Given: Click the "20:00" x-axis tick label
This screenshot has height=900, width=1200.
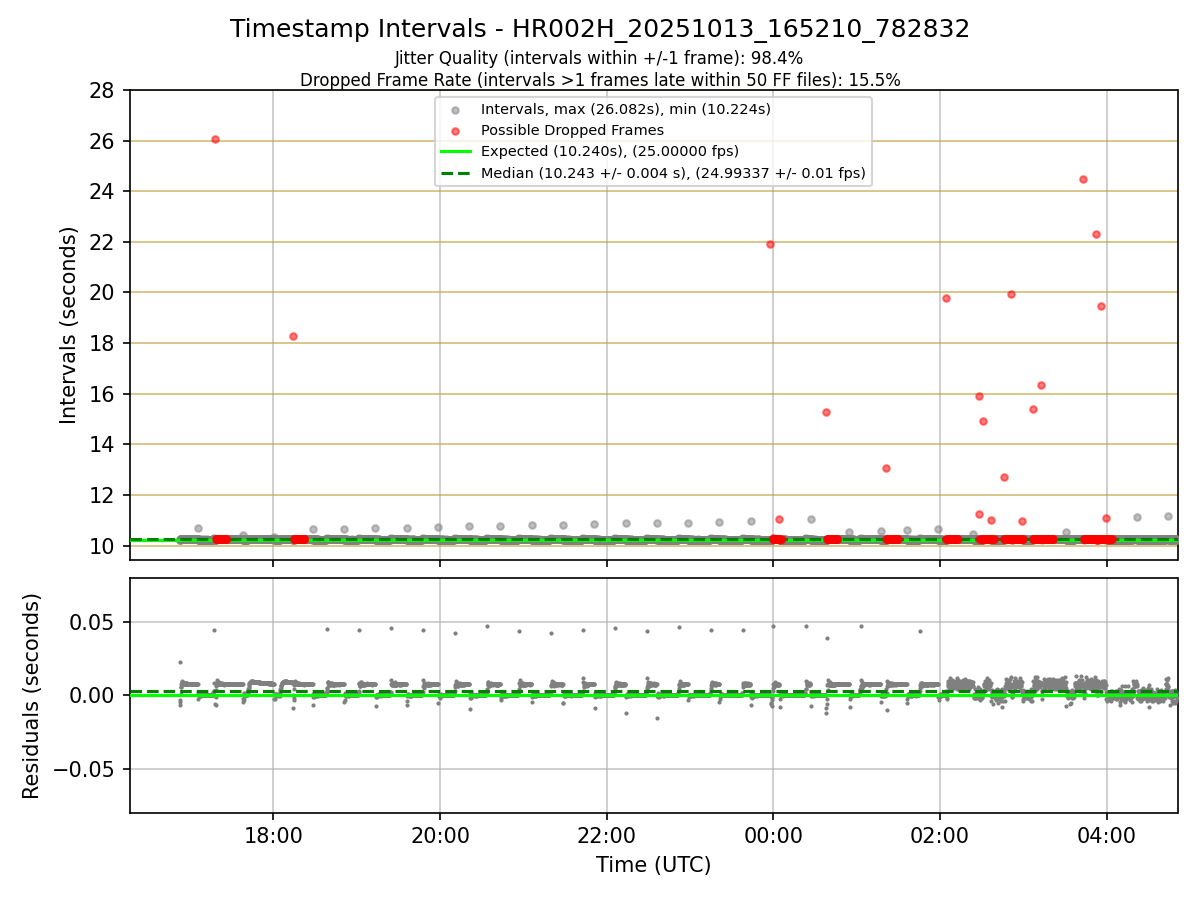Looking at the screenshot, I should (x=440, y=836).
